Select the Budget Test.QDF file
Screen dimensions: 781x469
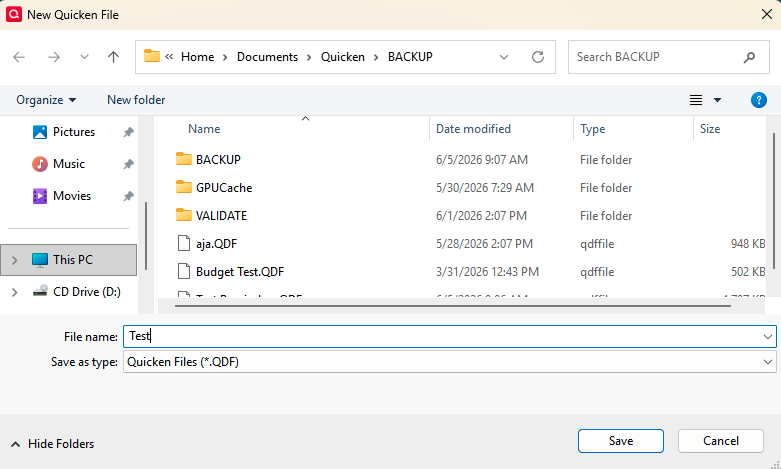coord(240,272)
